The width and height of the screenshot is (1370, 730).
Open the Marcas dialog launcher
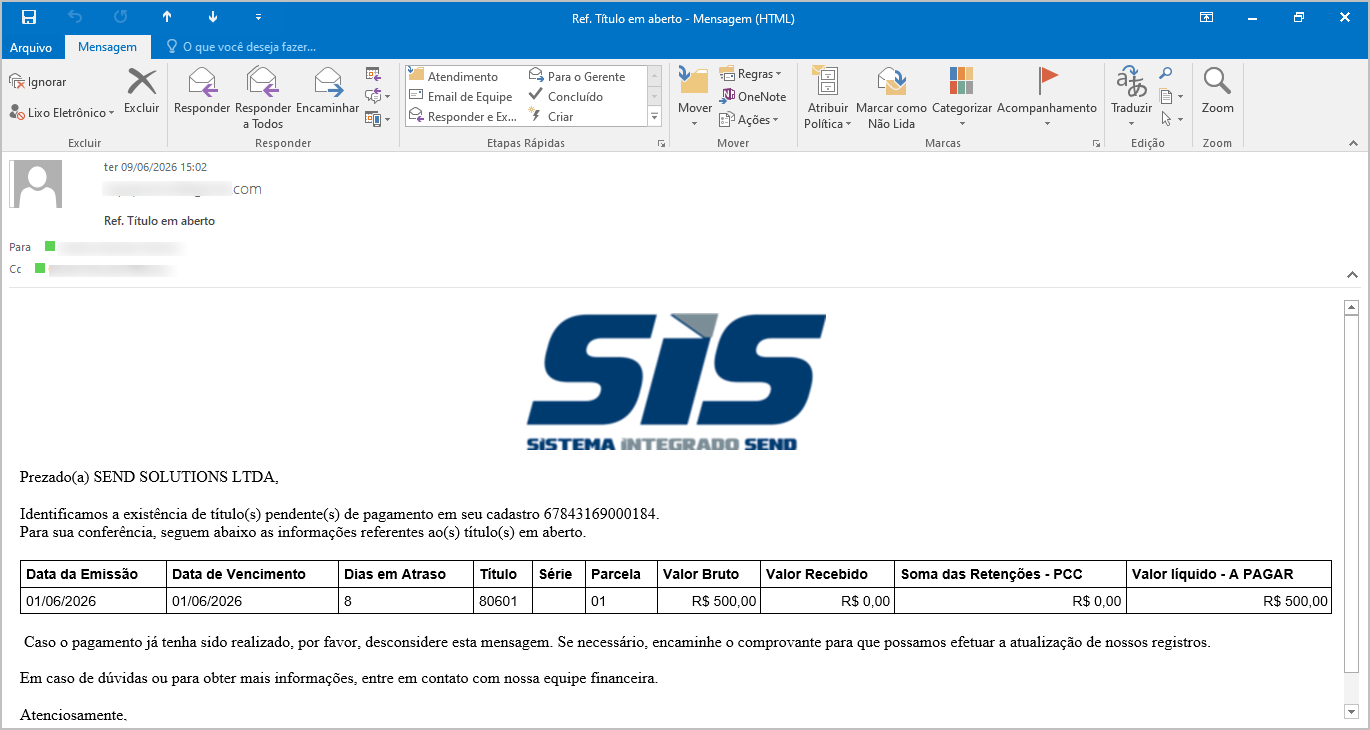tap(1096, 145)
